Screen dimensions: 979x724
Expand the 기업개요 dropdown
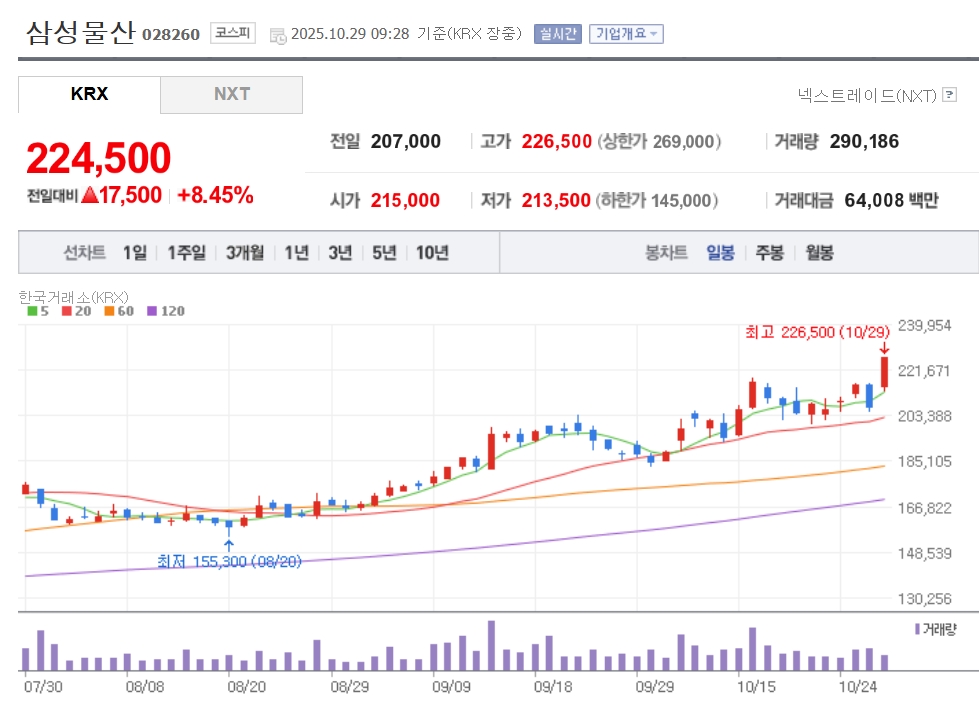click(626, 34)
